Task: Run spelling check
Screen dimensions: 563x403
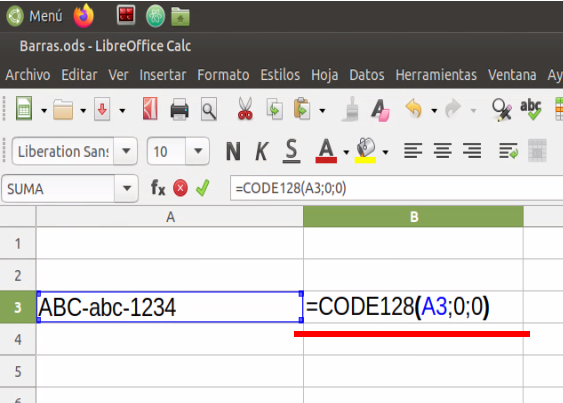Action: point(531,109)
